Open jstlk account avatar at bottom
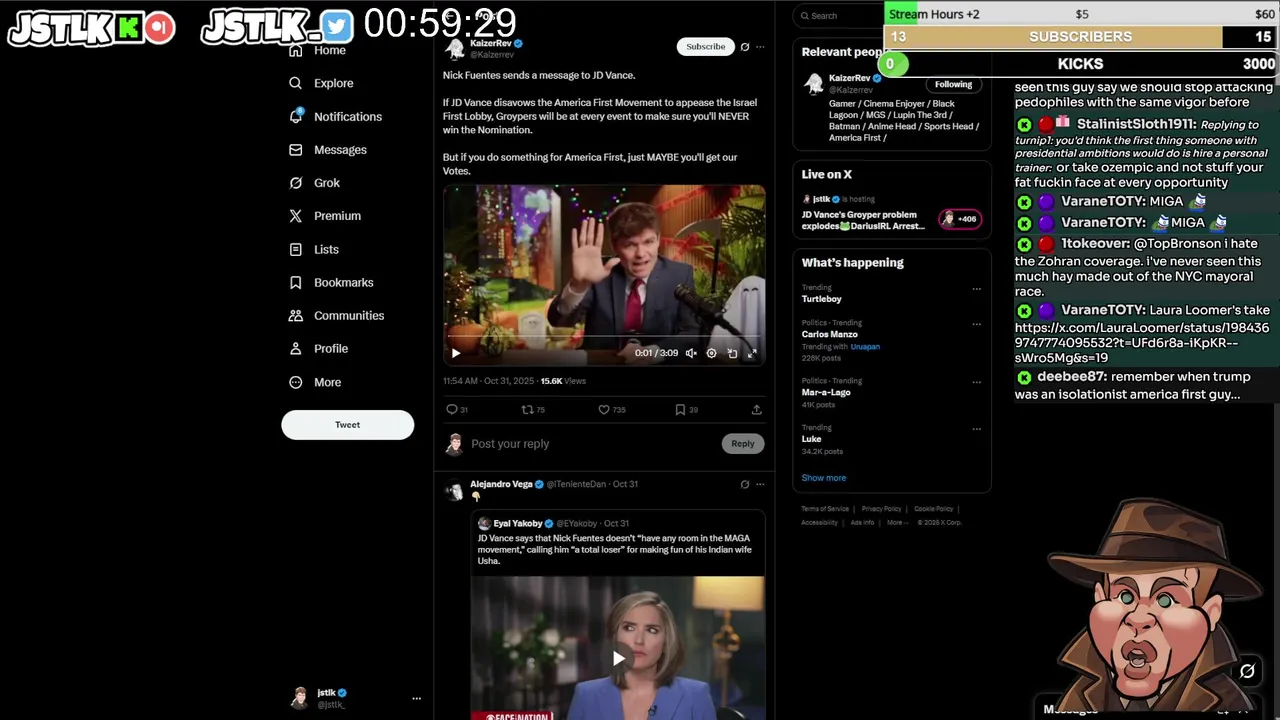The image size is (1280, 720). pos(299,698)
